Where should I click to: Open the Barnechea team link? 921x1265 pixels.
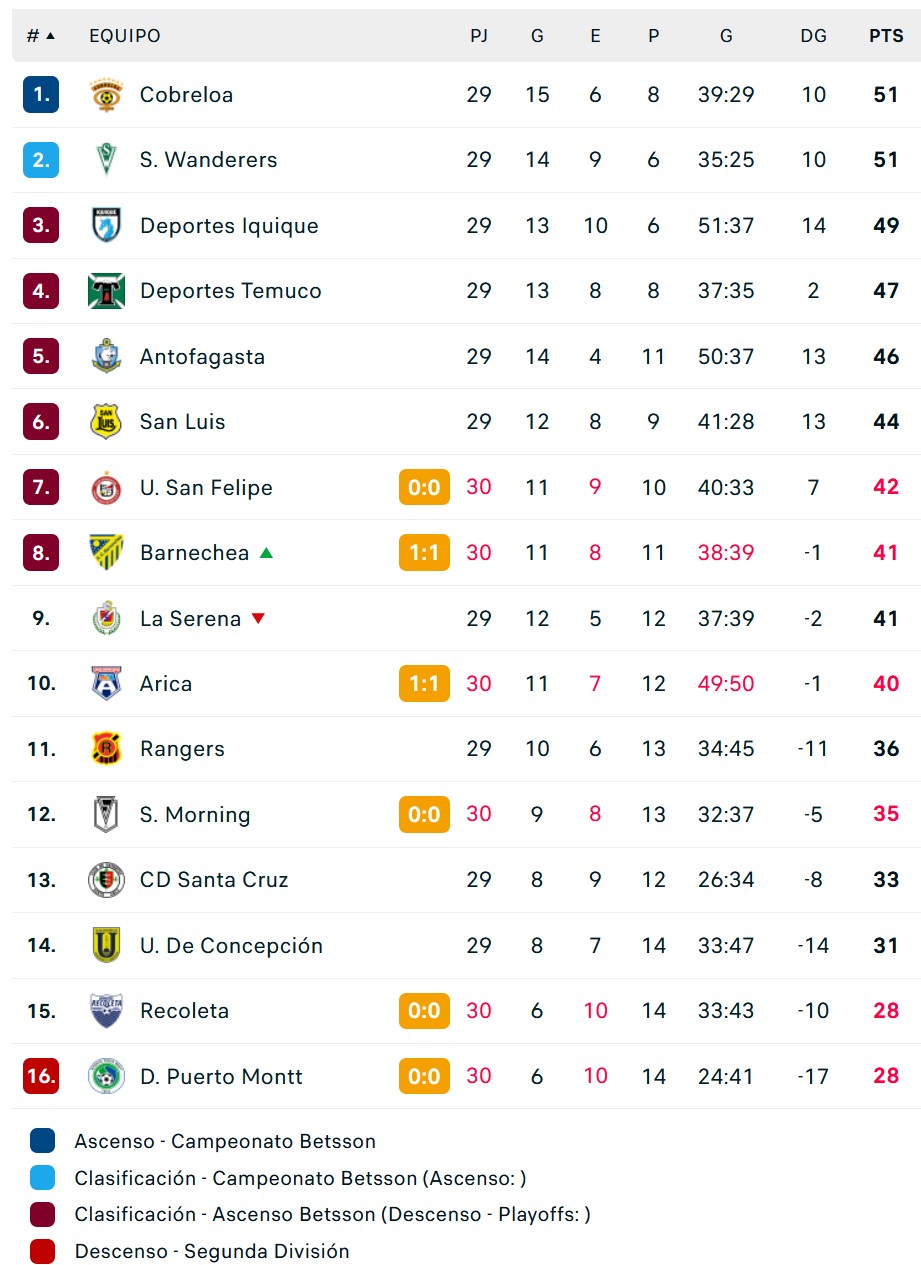pos(194,553)
